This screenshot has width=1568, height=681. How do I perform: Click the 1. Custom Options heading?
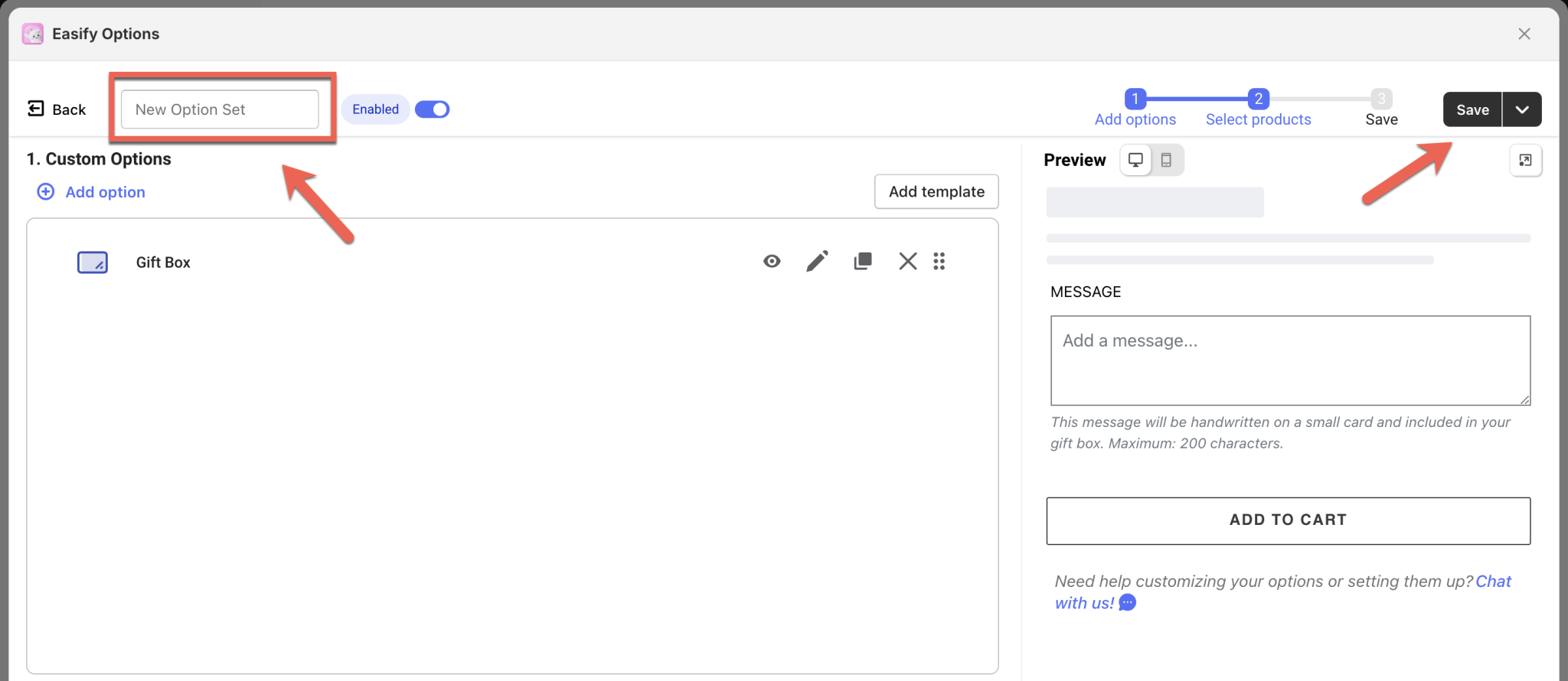pyautogui.click(x=99, y=159)
